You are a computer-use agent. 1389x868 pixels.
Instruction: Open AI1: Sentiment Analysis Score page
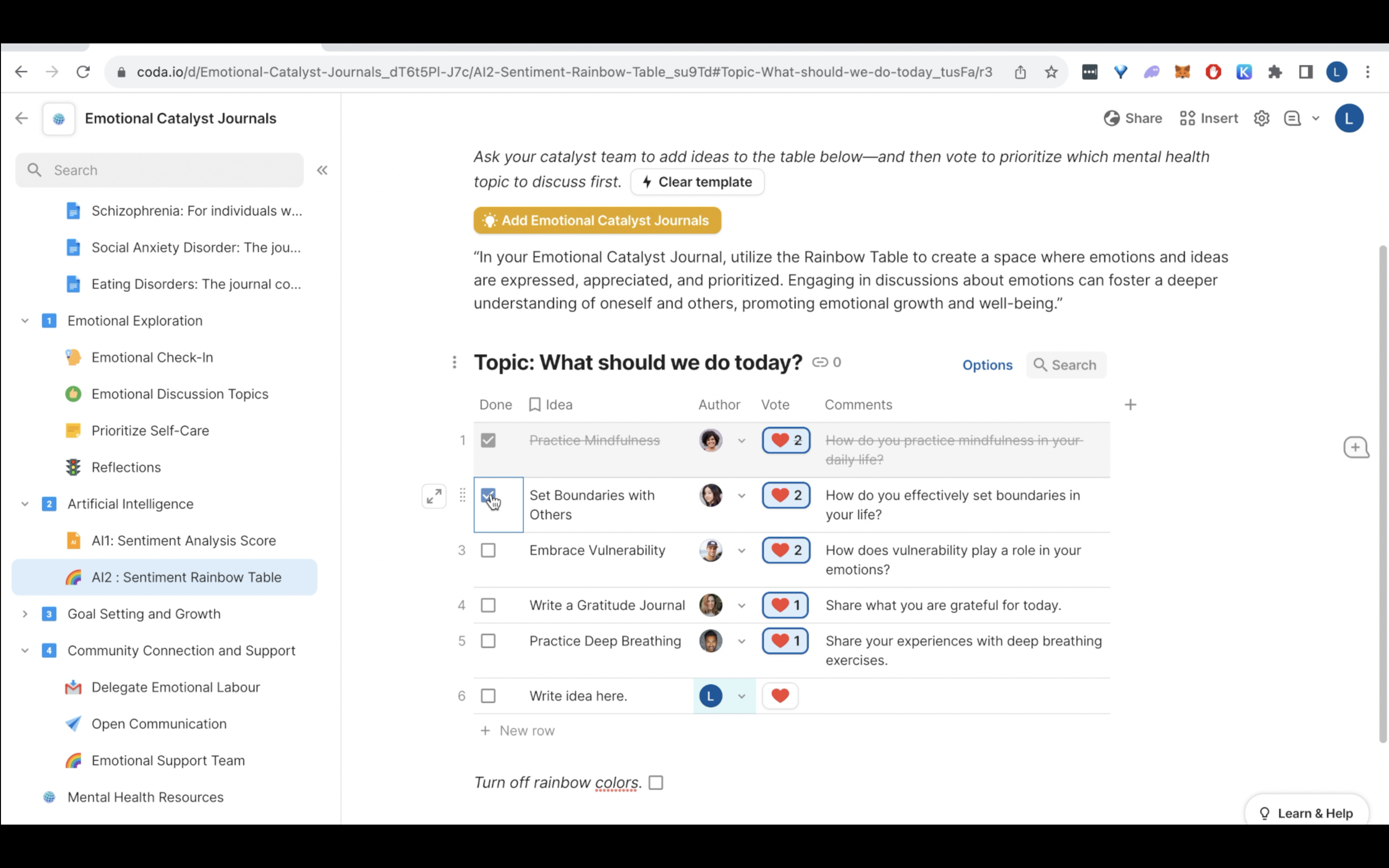click(x=183, y=540)
